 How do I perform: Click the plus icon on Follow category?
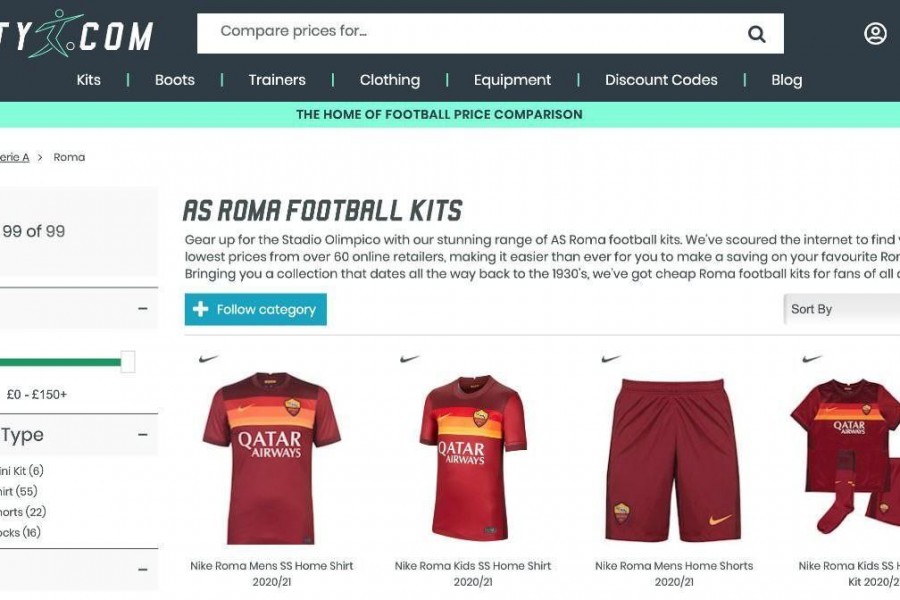(200, 309)
